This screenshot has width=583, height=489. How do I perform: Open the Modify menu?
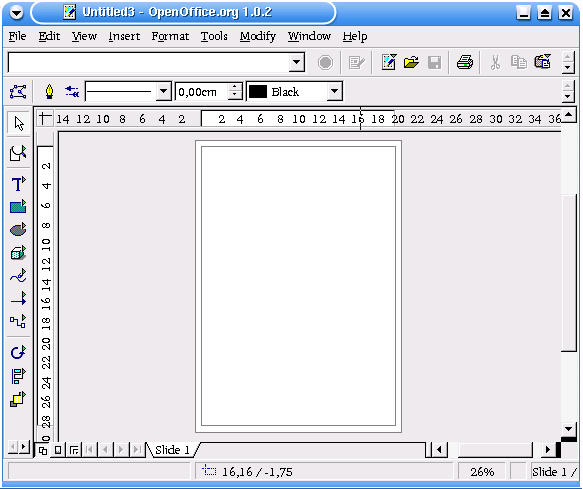[258, 36]
